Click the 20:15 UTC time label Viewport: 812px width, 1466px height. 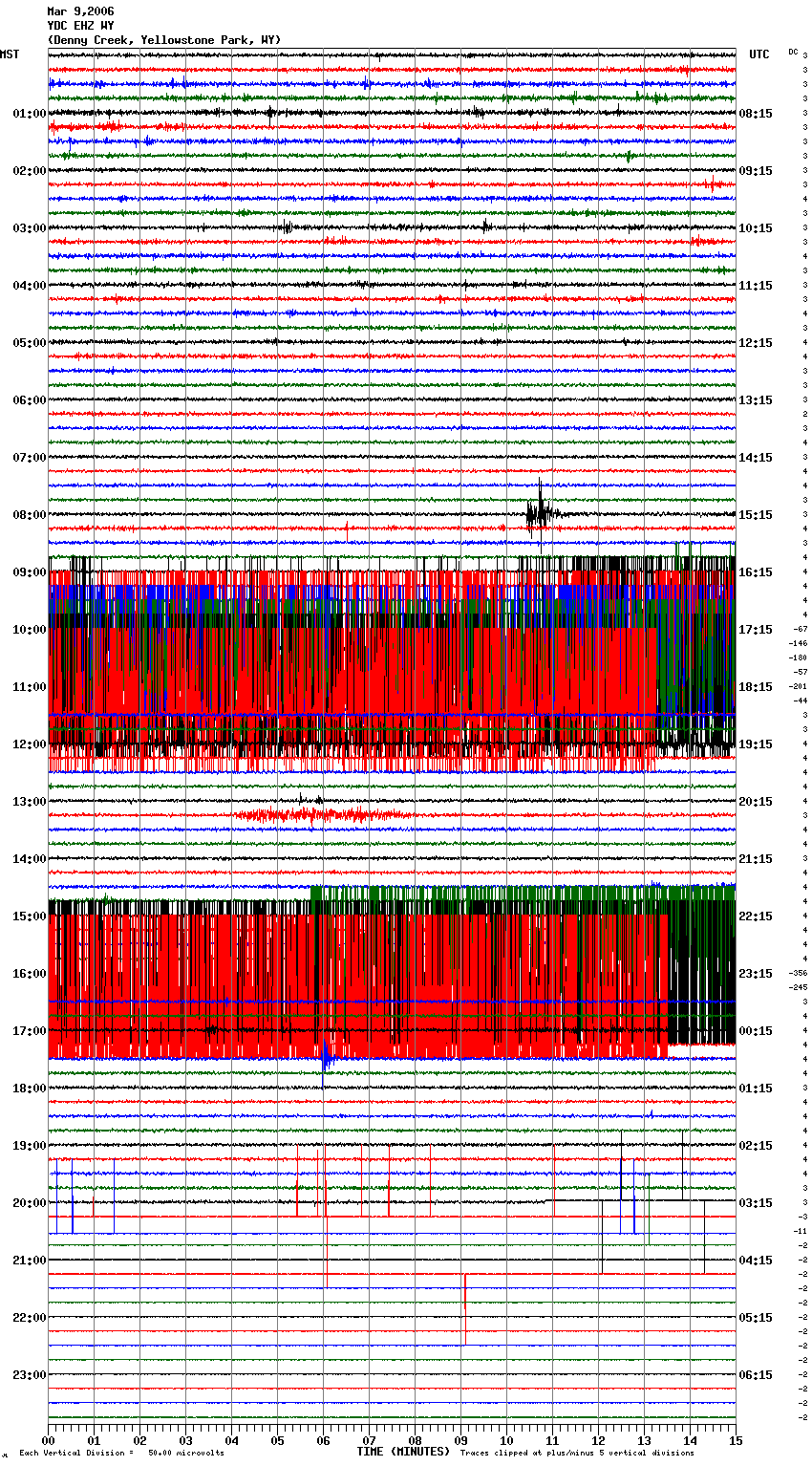[756, 802]
